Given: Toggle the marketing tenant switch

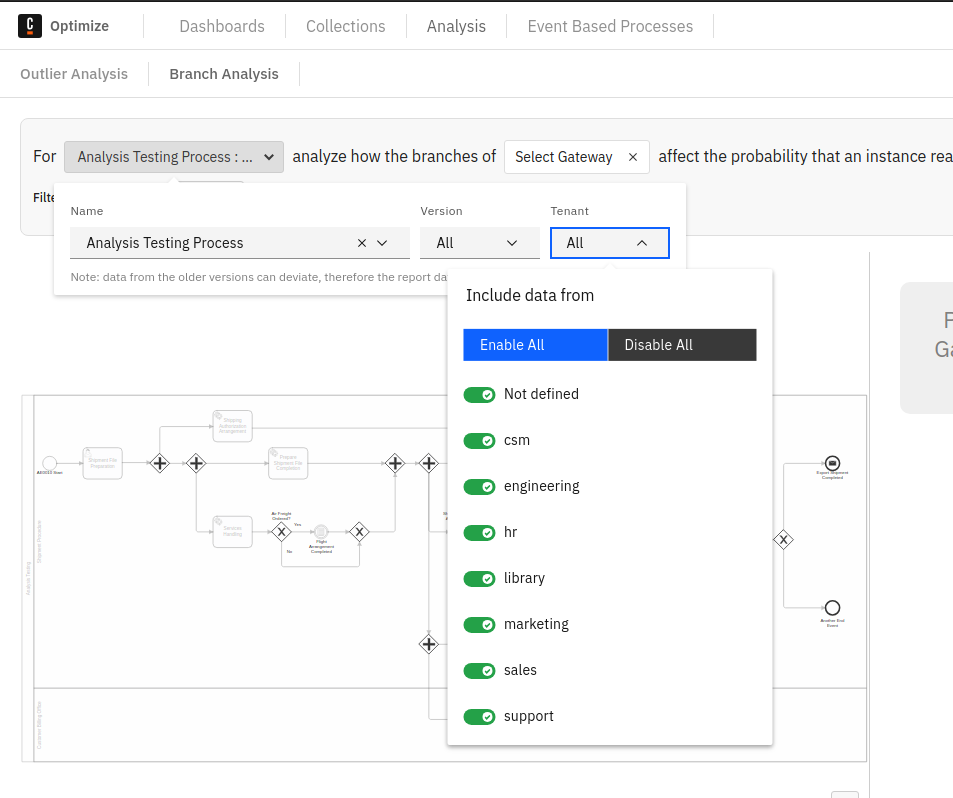Looking at the screenshot, I should 480,625.
